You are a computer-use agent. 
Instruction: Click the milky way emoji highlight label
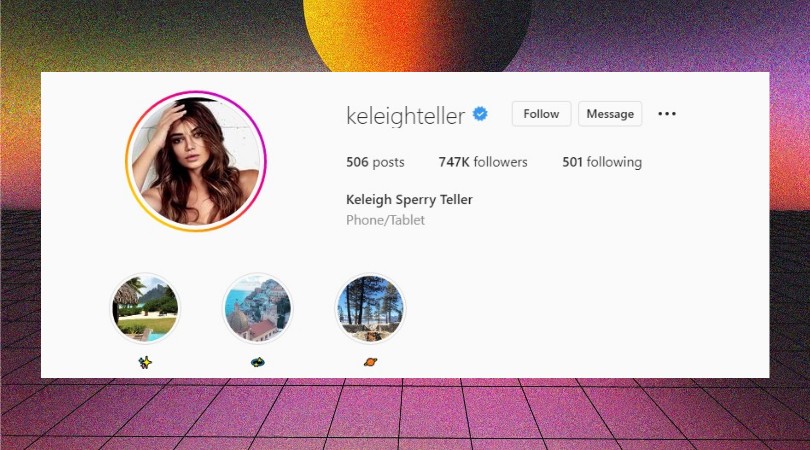point(257,362)
